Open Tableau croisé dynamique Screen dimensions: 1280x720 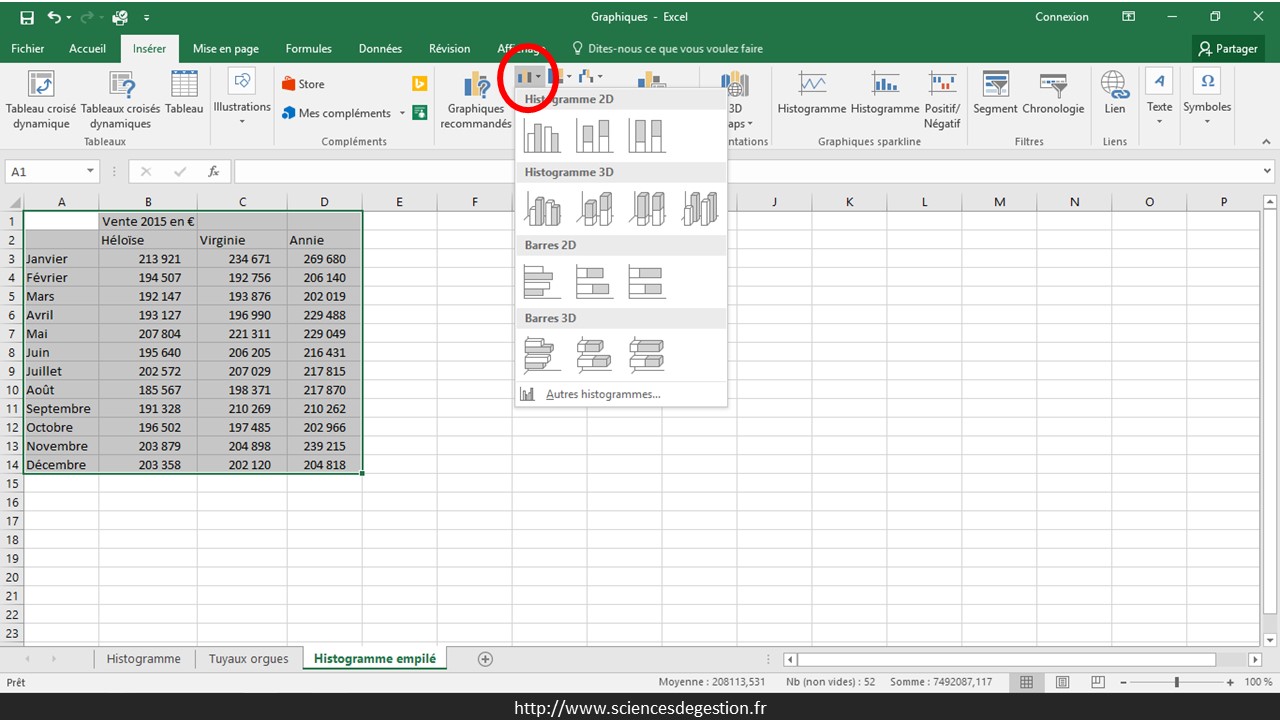[x=41, y=100]
